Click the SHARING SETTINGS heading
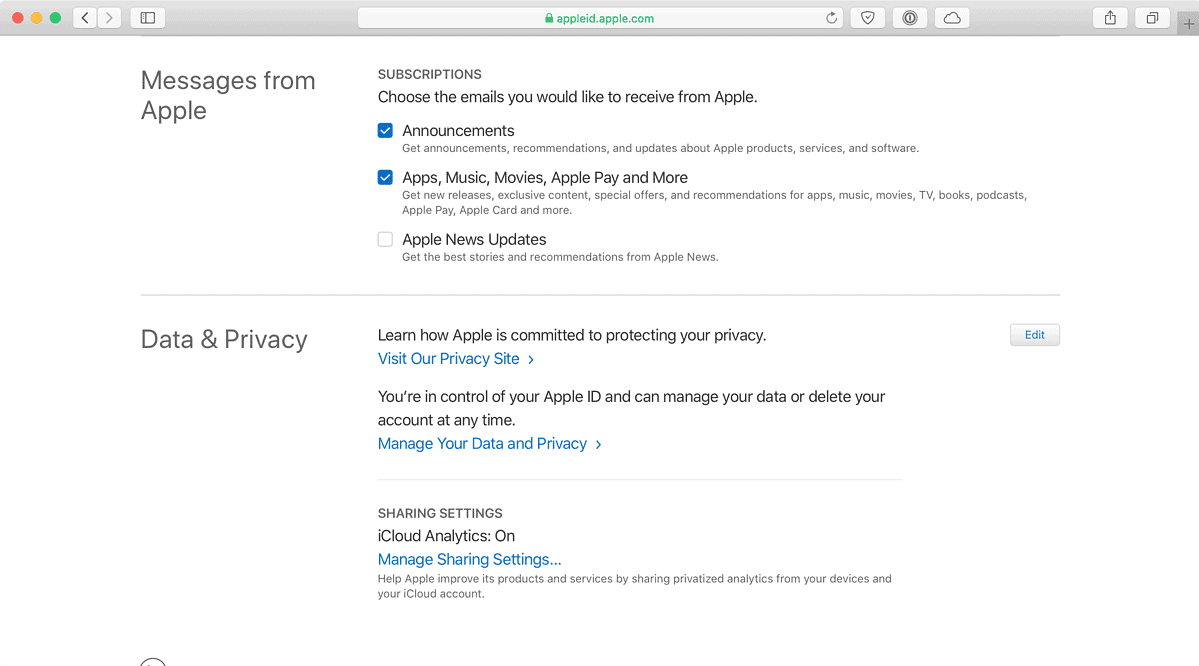Viewport: 1199px width, 666px height. pyautogui.click(x=440, y=513)
